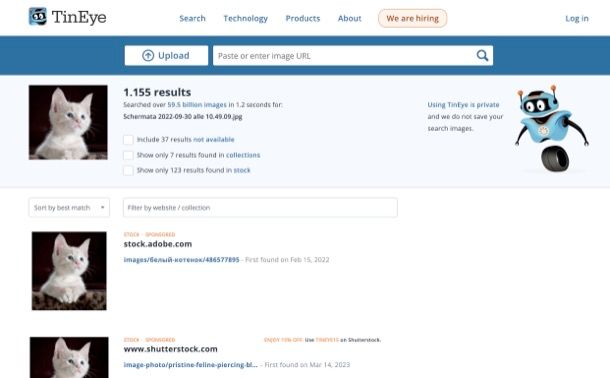This screenshot has width=610, height=378.
Task: Check Show only 7 results in collections
Action: 128,155
